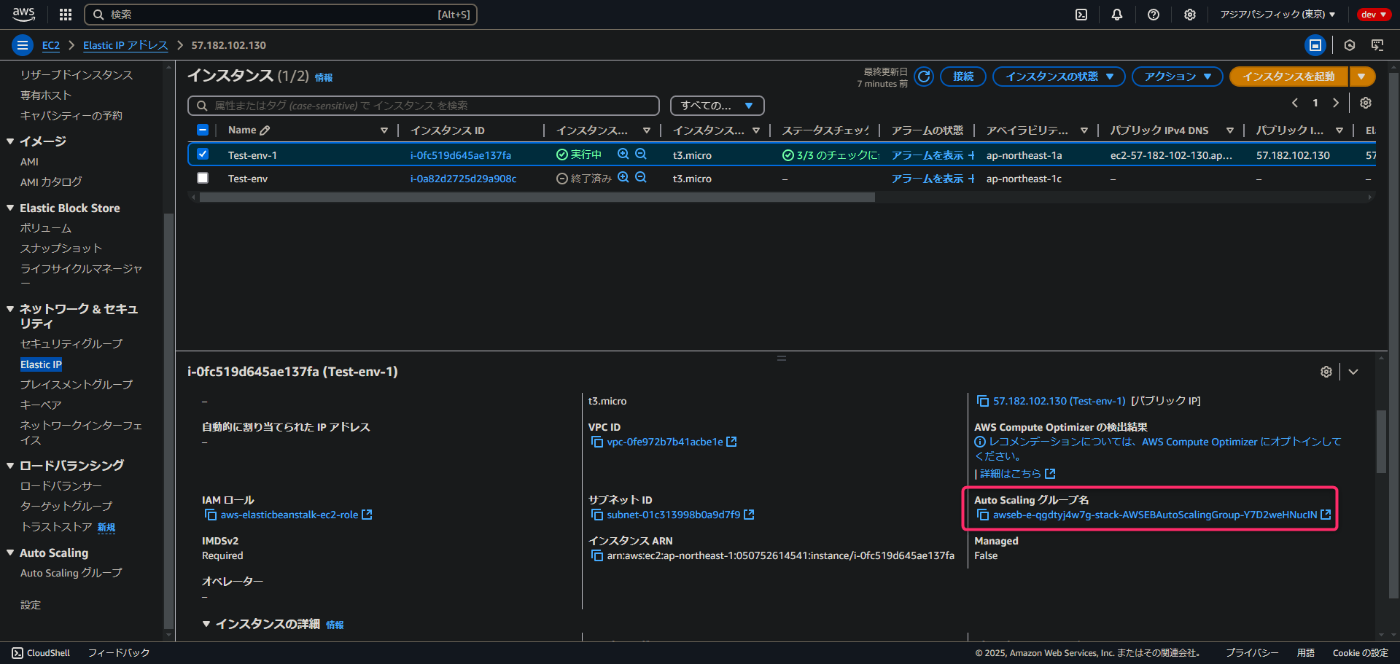
Task: Open the 情報 link beside インスタンス heading
Action: click(x=324, y=77)
